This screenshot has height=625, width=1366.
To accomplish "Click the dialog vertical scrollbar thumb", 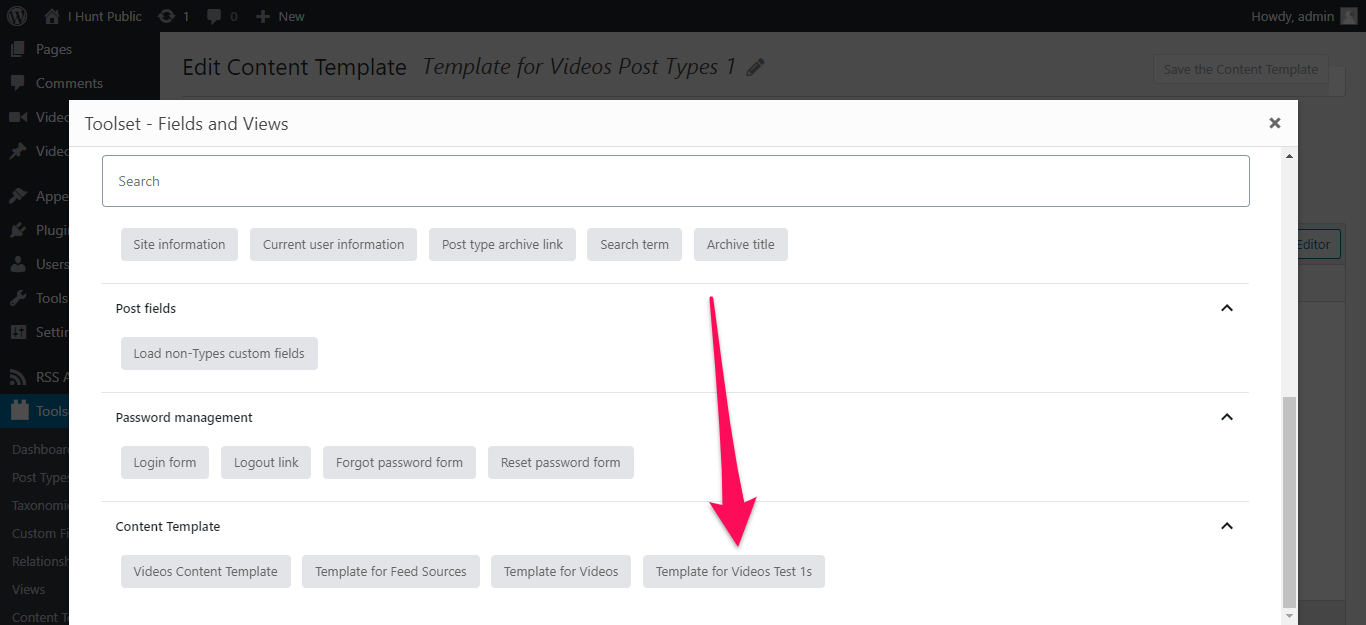I will click(x=1289, y=501).
